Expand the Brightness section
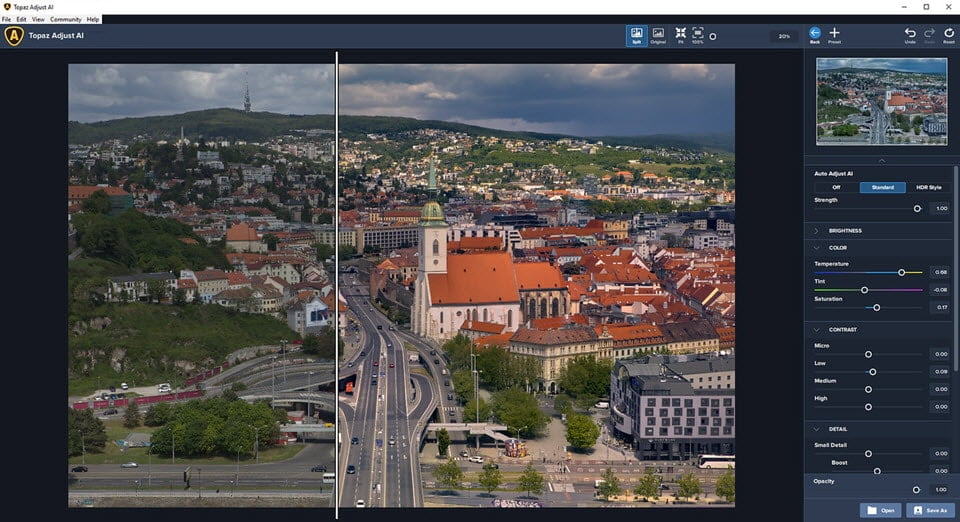Viewport: 960px width, 522px height. coord(817,231)
